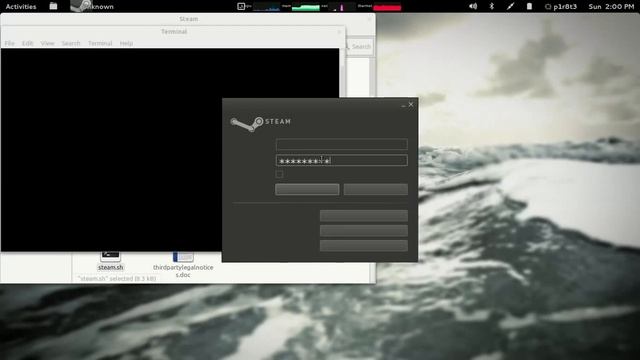The height and width of the screenshot is (360, 640).
Task: Click the Steam folder window title bar
Action: point(188,19)
